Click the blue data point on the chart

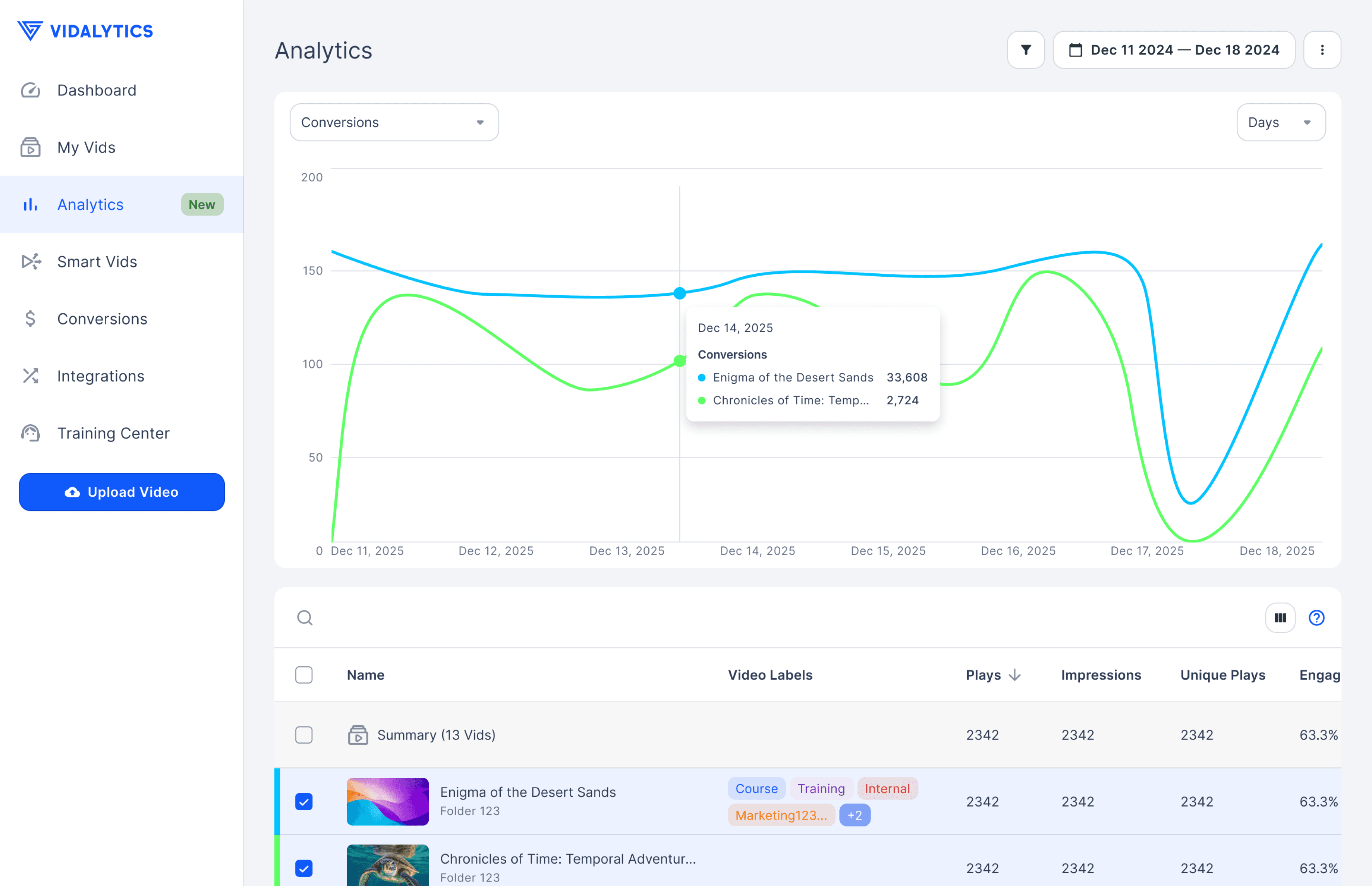(x=679, y=293)
